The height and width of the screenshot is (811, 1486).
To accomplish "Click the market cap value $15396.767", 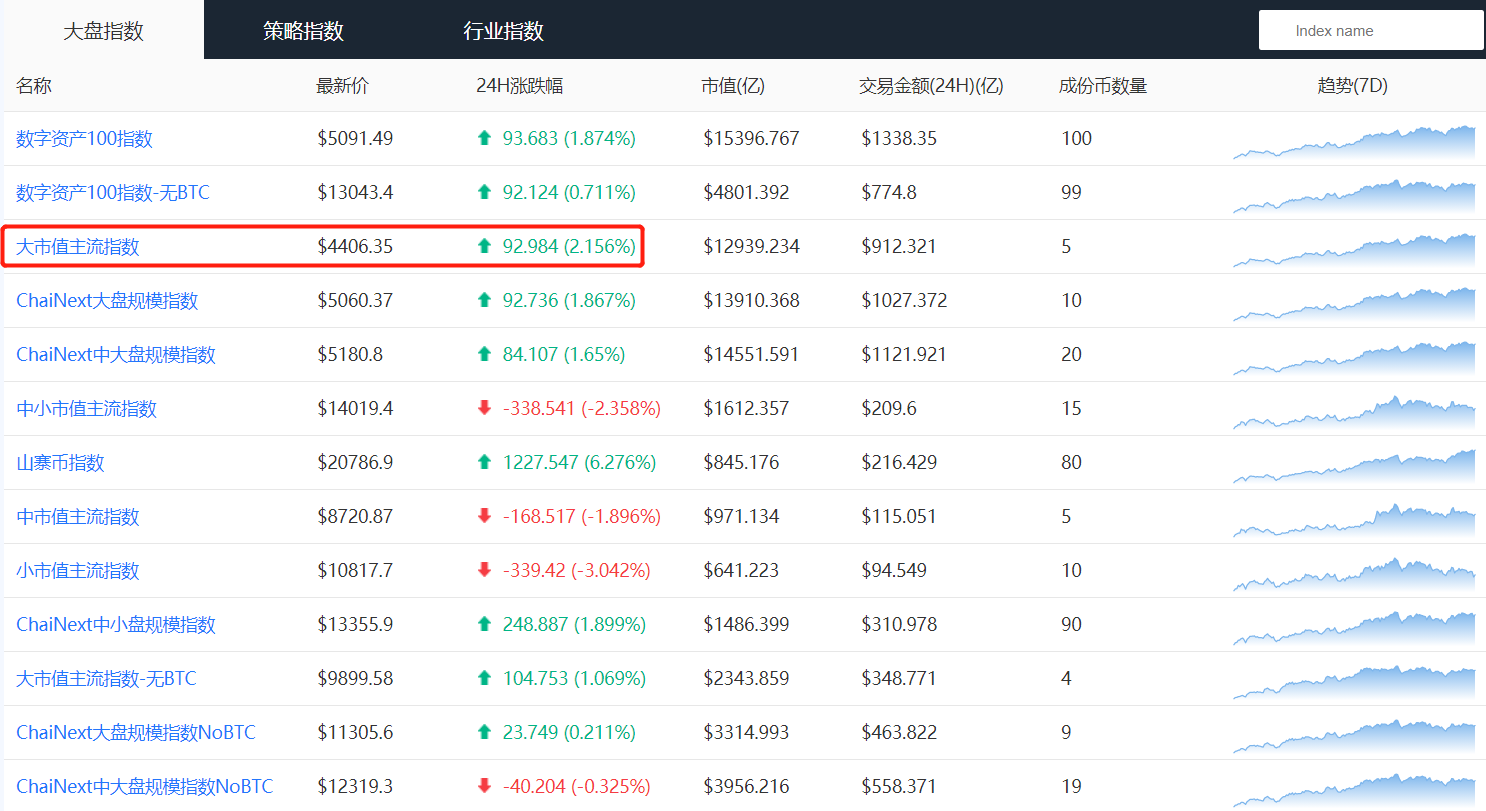I will [x=751, y=139].
